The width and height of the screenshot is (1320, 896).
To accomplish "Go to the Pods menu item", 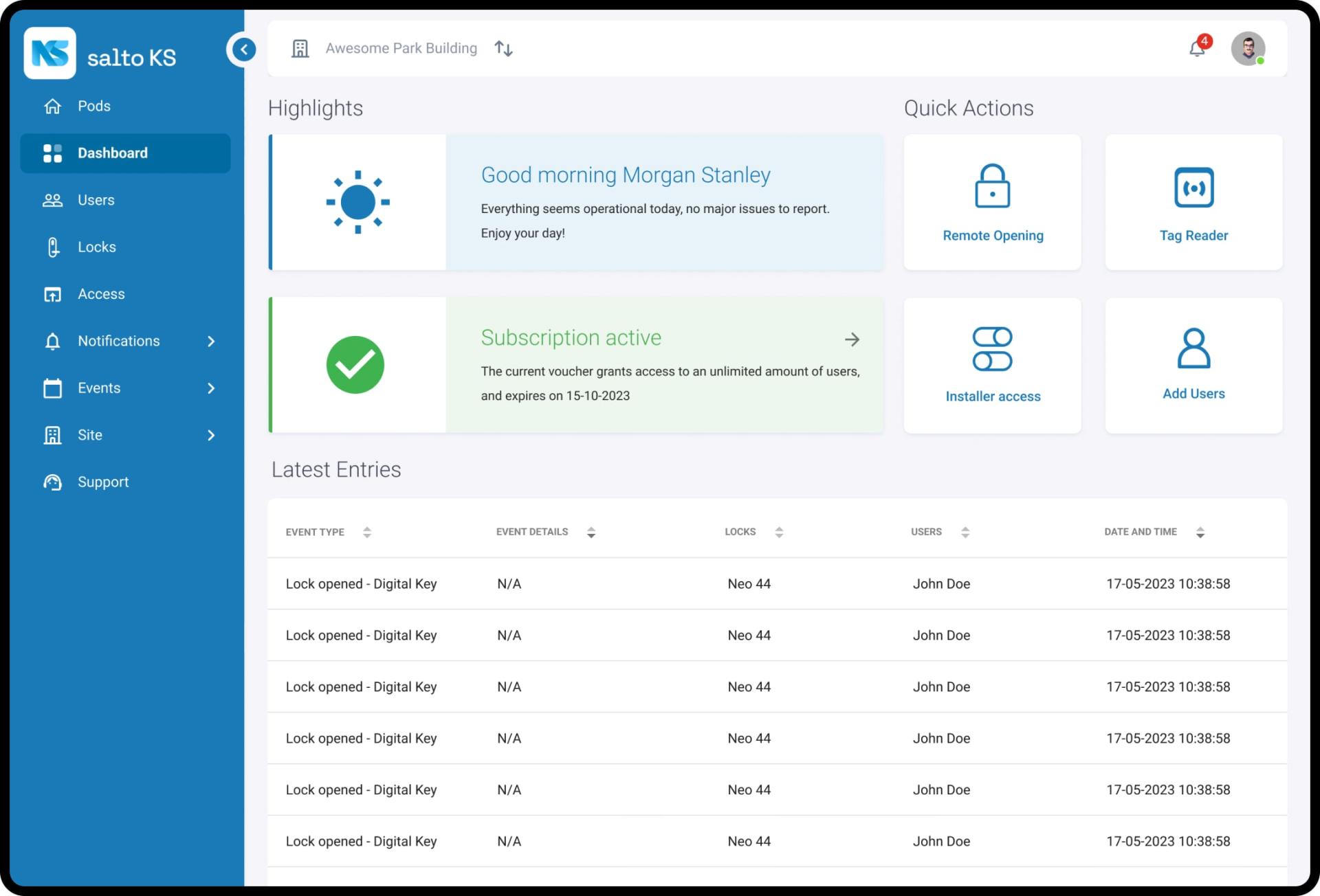I will (93, 107).
